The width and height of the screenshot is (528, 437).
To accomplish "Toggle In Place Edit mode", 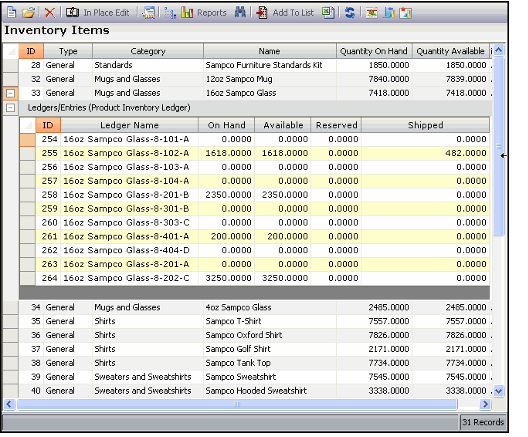I will [98, 13].
